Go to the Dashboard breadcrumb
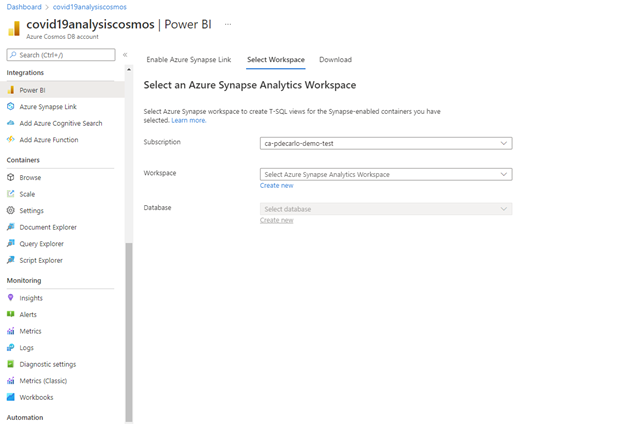 coord(24,7)
